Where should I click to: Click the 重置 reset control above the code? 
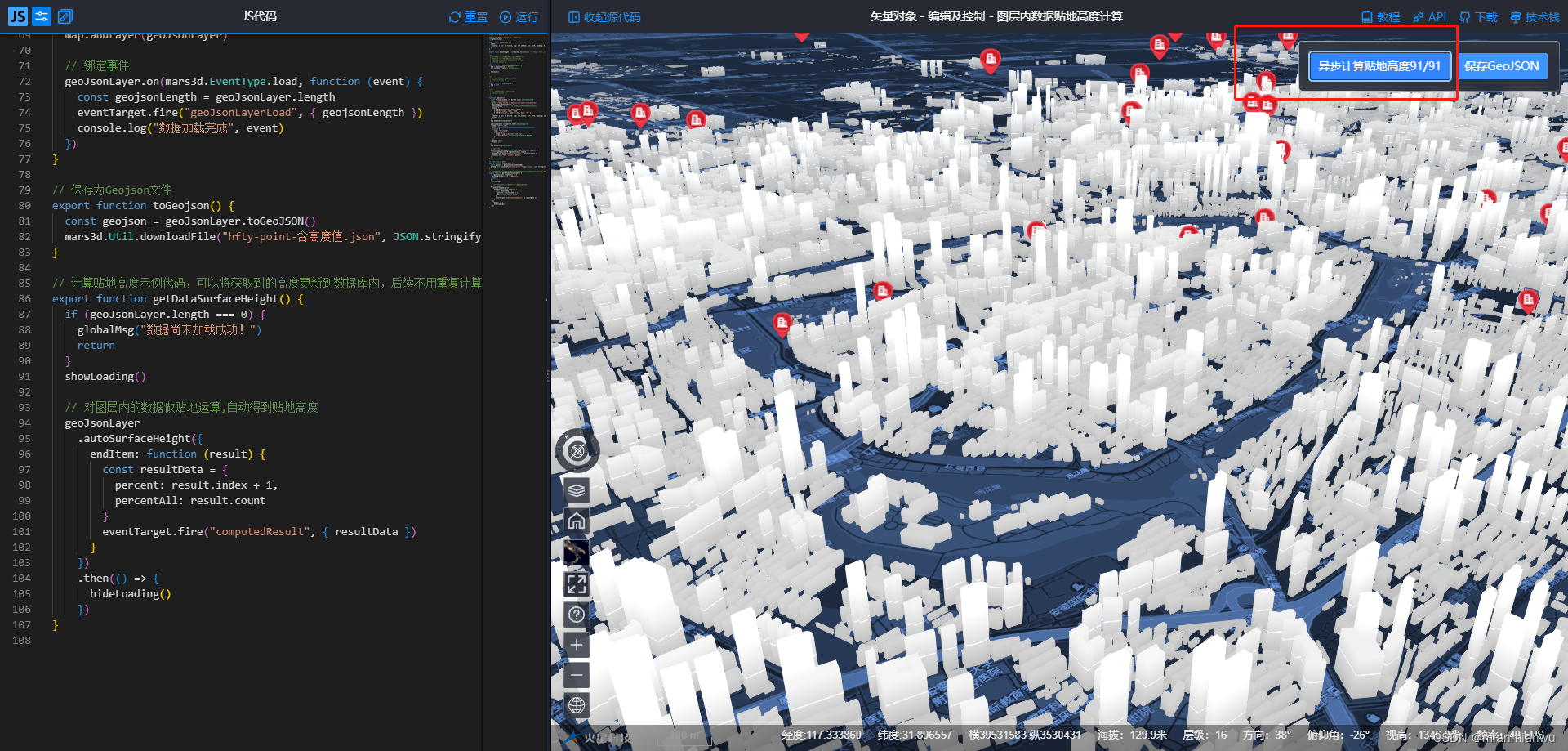click(467, 16)
